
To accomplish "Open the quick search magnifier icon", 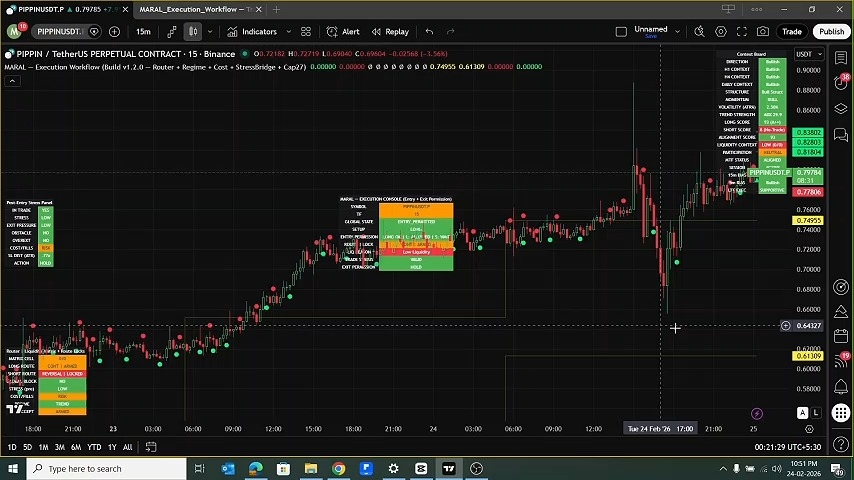I will 699,32.
